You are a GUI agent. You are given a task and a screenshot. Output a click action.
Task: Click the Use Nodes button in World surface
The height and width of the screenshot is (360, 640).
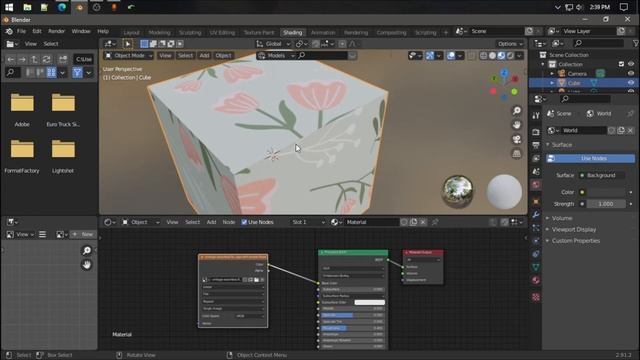(590, 158)
